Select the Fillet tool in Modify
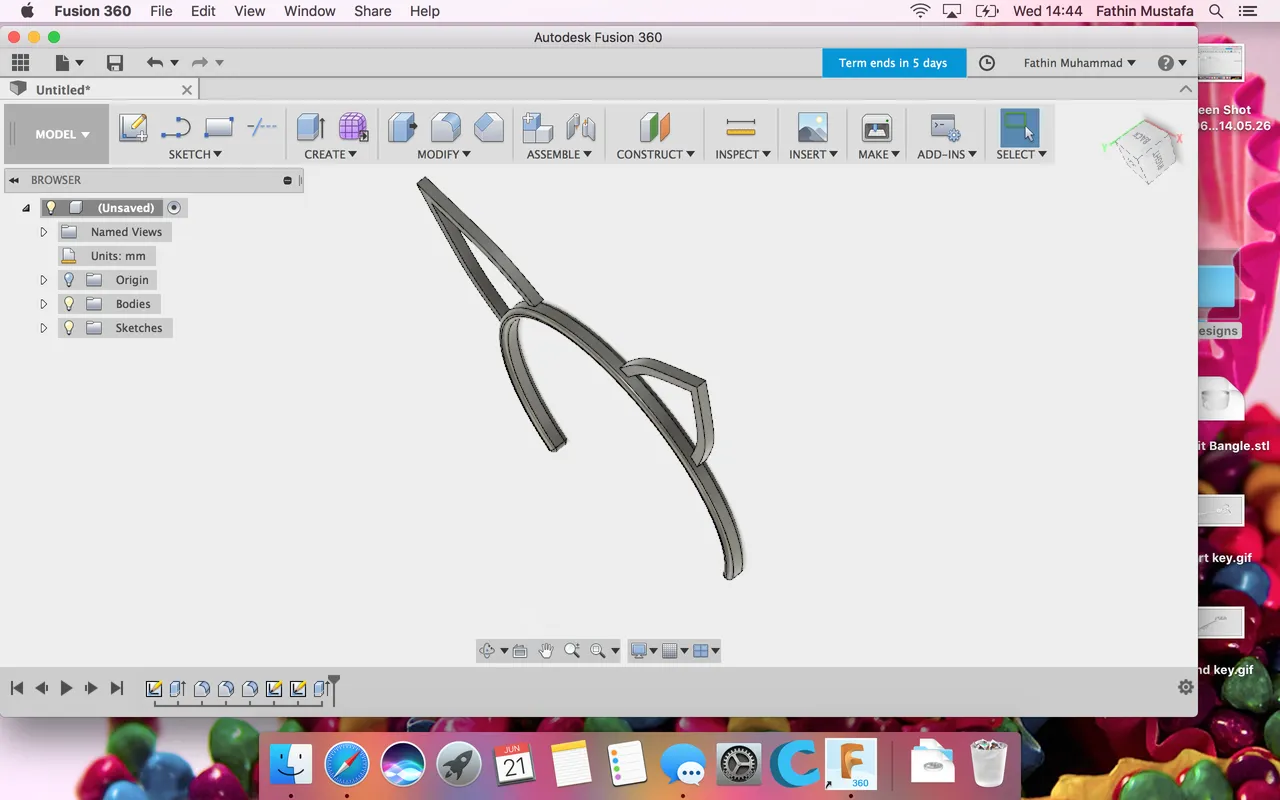The width and height of the screenshot is (1280, 800). pos(446,127)
